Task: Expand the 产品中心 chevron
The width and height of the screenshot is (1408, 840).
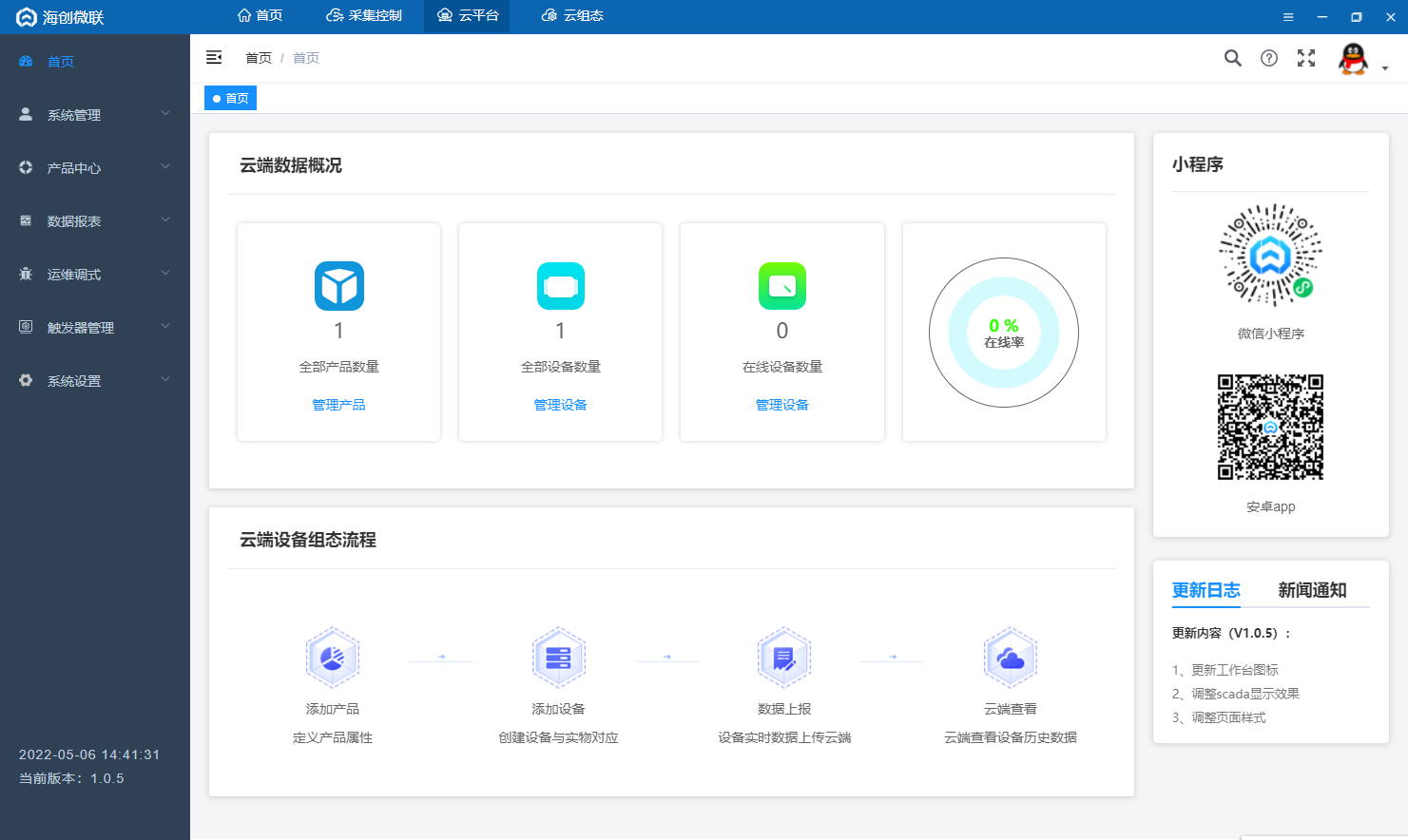Action: click(165, 166)
